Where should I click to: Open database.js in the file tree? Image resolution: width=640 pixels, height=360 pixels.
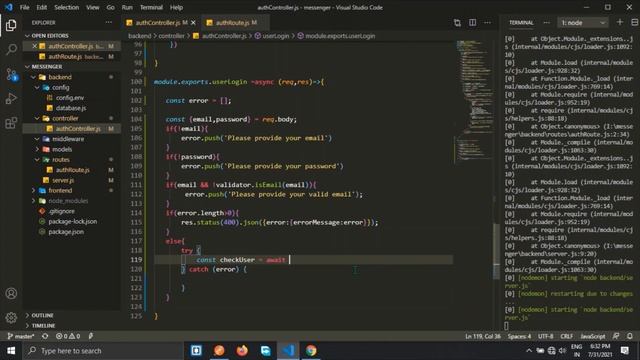(71, 108)
